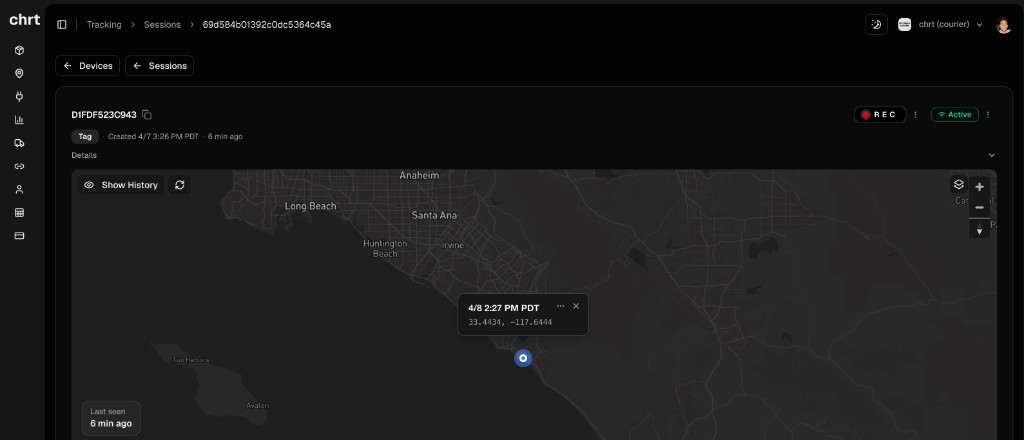Open the package cube icon in sidebar
The image size is (1024, 440).
tap(20, 50)
